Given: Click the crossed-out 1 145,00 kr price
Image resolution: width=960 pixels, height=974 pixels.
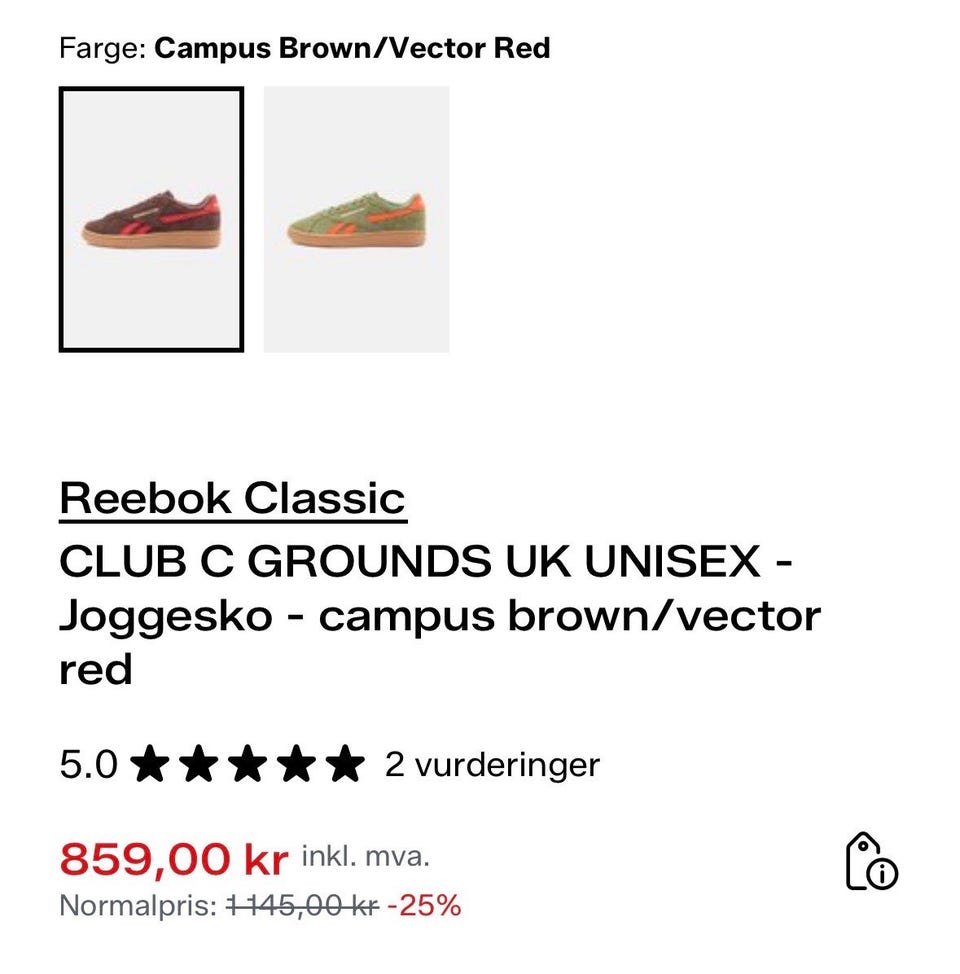Looking at the screenshot, I should 302,907.
